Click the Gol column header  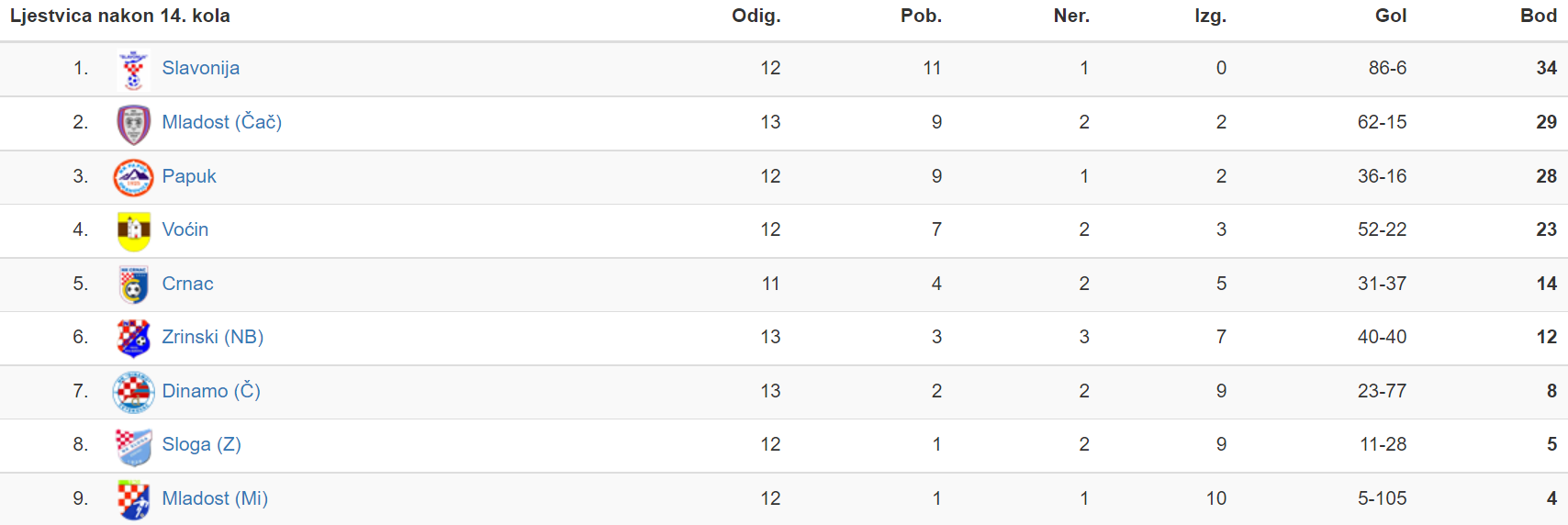click(1391, 16)
